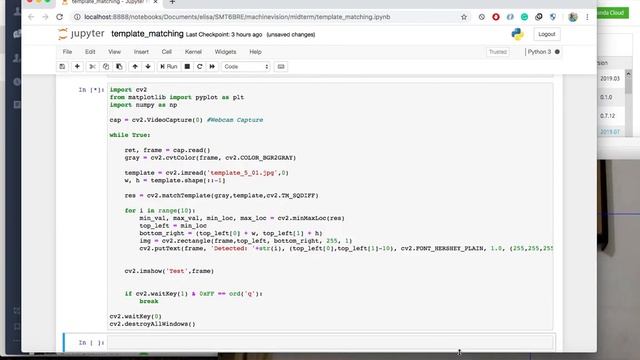Select version 0.7.12 in background window
The width and height of the screenshot is (640, 360).
pyautogui.click(x=607, y=116)
